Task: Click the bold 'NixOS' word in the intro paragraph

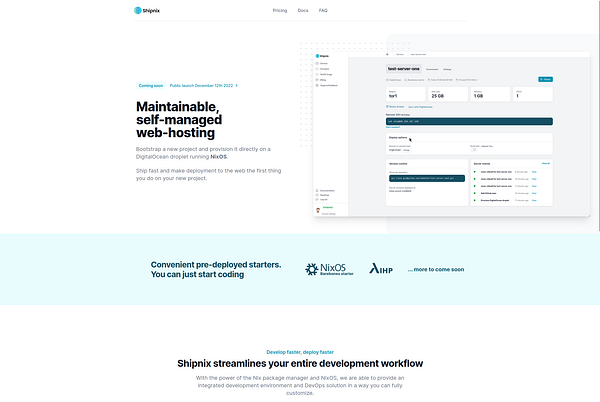Action: pos(218,157)
